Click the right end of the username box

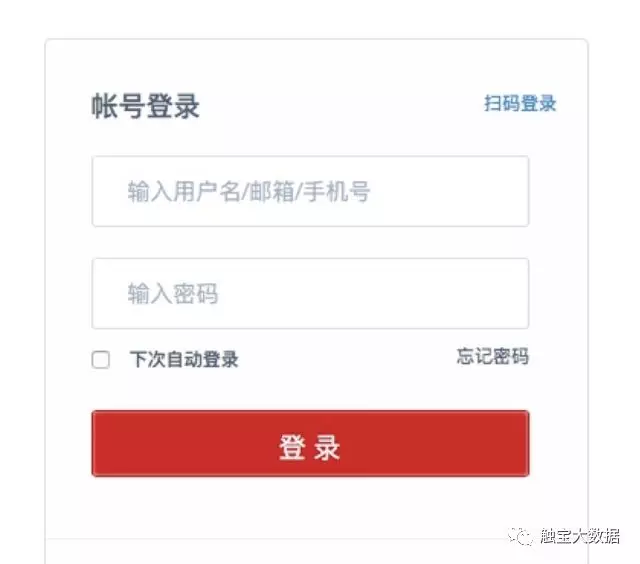point(510,191)
